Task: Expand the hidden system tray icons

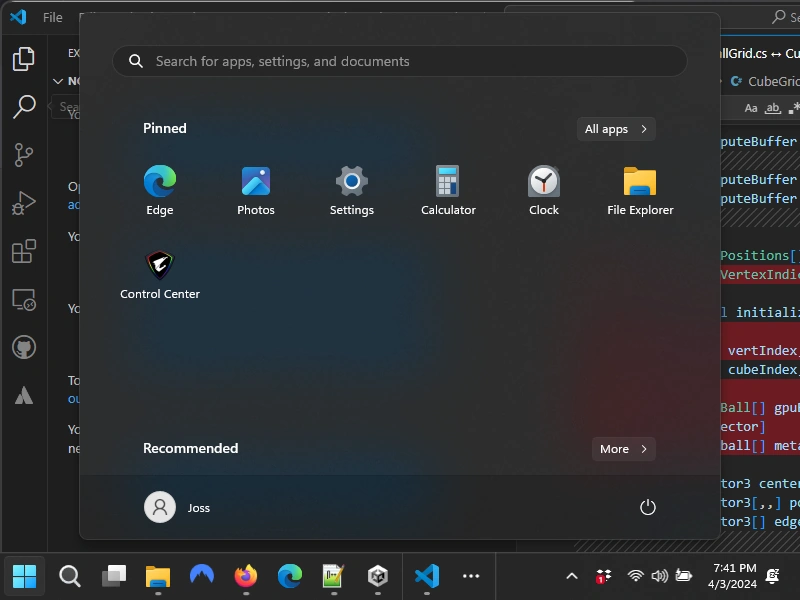Action: [572, 577]
